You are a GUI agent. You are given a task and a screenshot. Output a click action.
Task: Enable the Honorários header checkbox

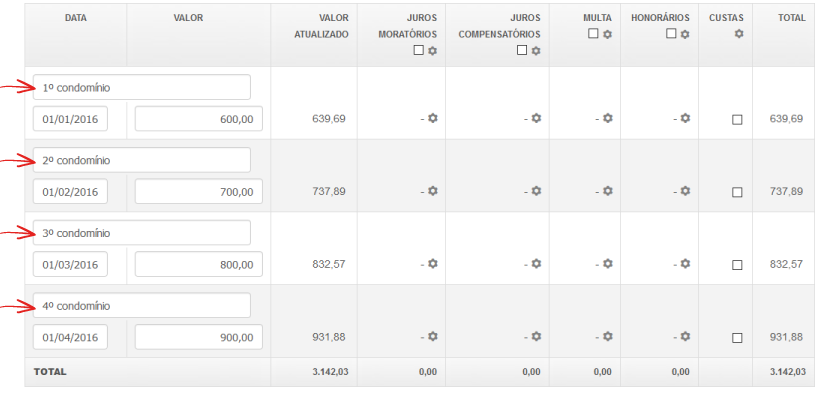[671, 33]
